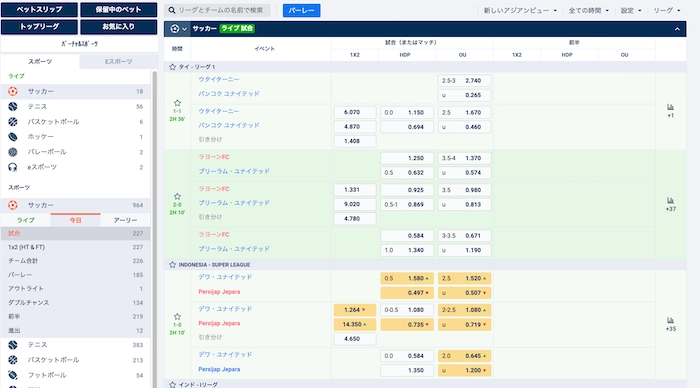Star the 2-0 Rayong FC match
700x388 pixels.
pos(177,196)
